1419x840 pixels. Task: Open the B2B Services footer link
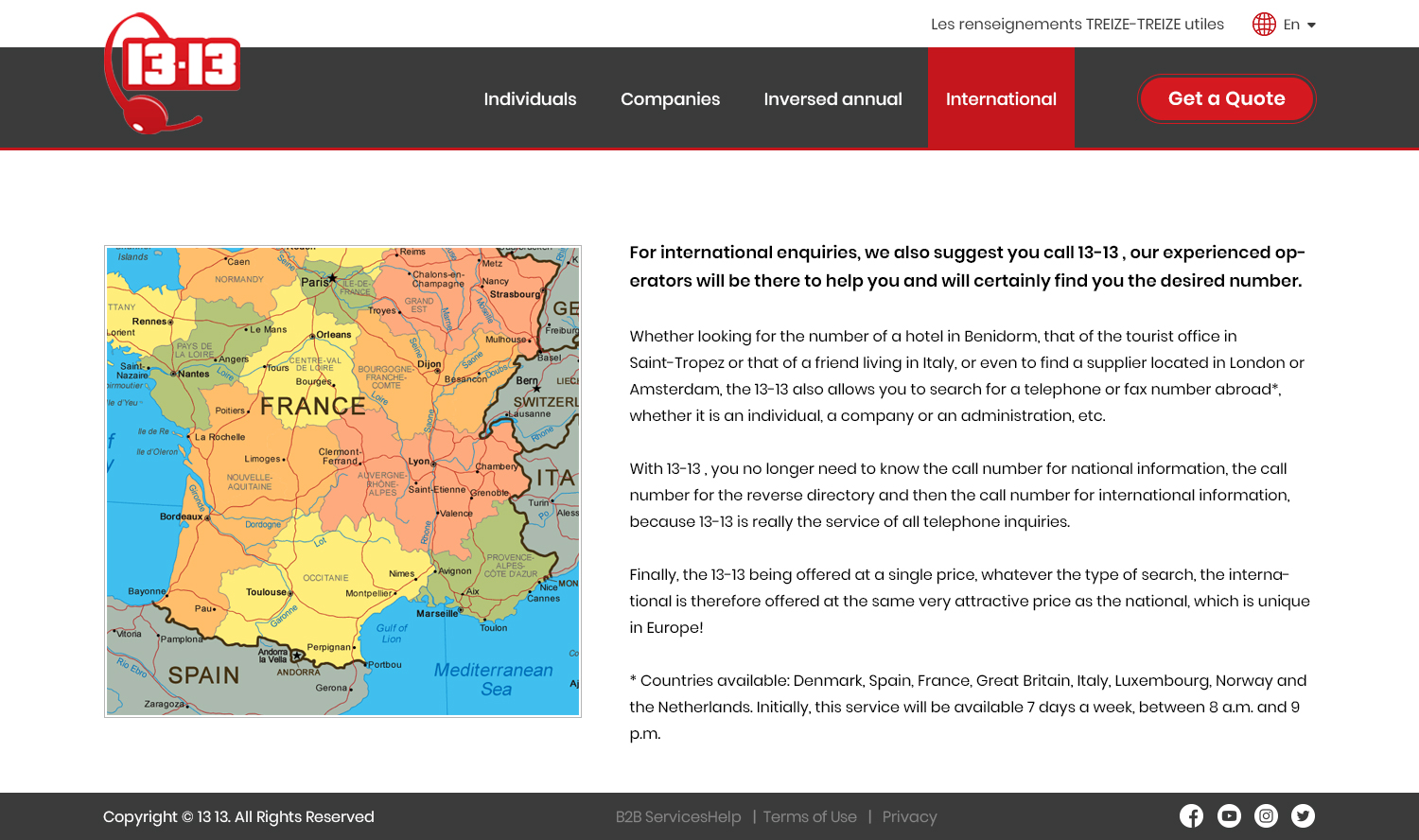point(661,817)
